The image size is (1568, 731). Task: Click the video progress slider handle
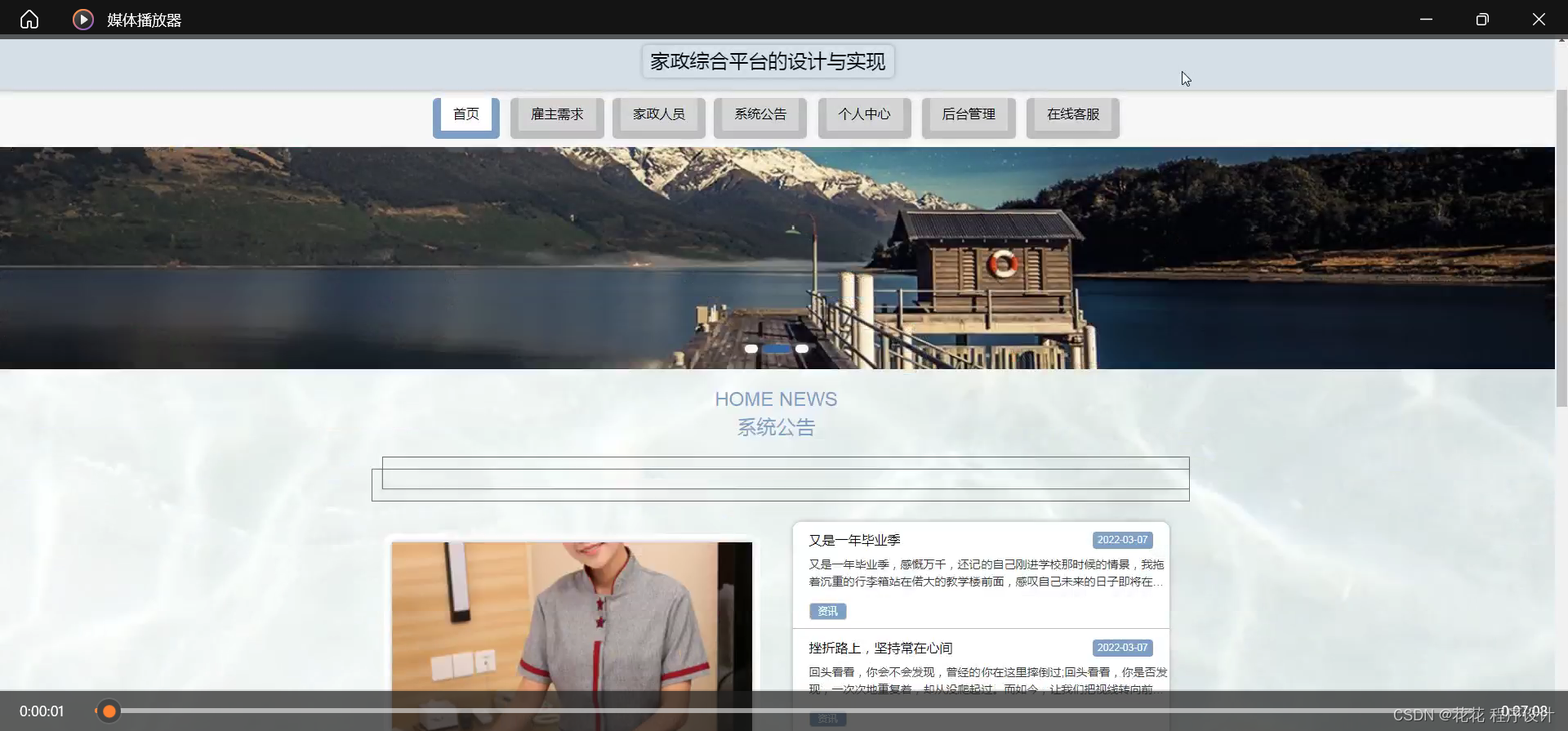point(109,711)
